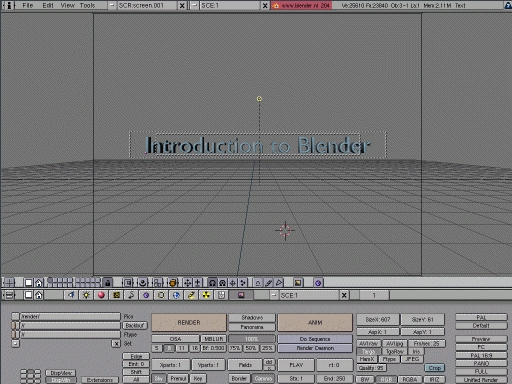Select RGBA output color mode
Viewport: 512px width, 384px height.
coord(410,379)
